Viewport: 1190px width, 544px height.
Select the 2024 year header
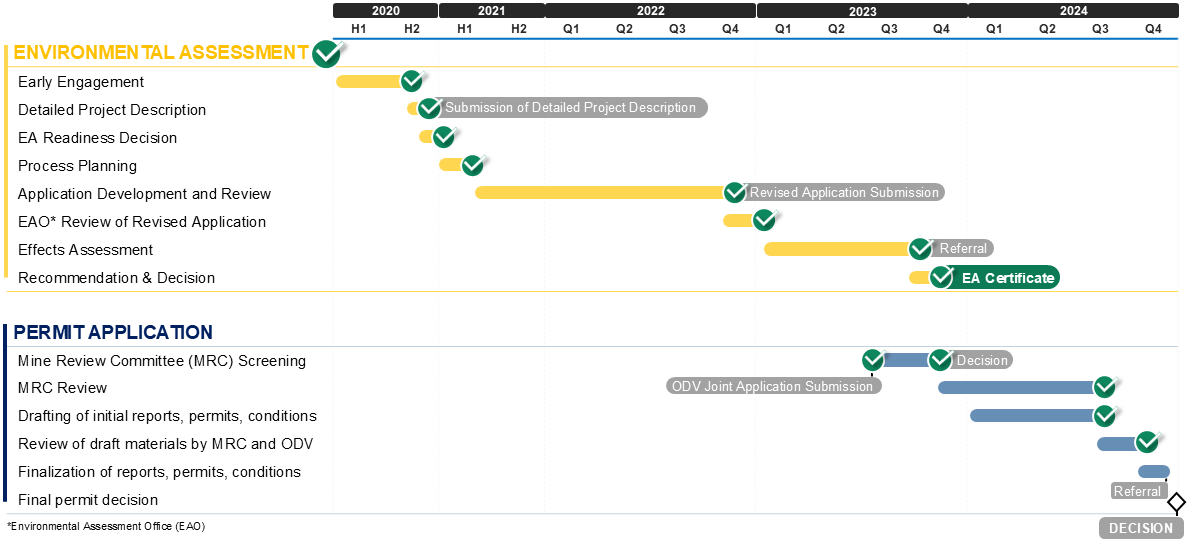tap(1073, 11)
